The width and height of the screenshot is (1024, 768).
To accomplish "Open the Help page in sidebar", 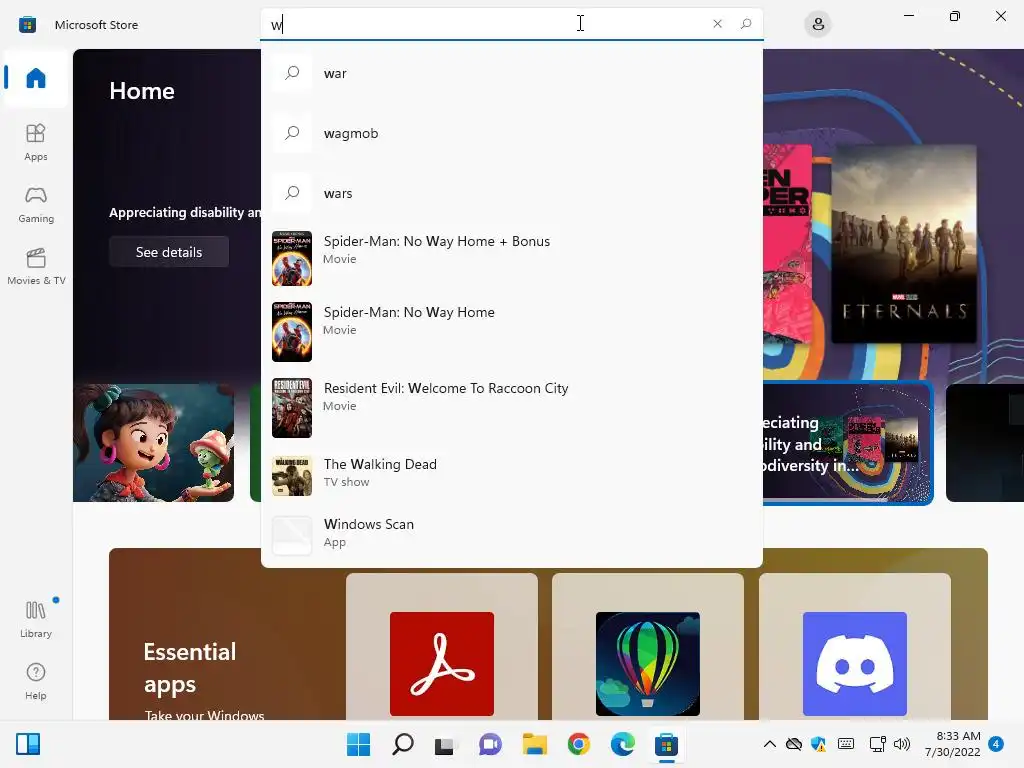I will (x=36, y=681).
